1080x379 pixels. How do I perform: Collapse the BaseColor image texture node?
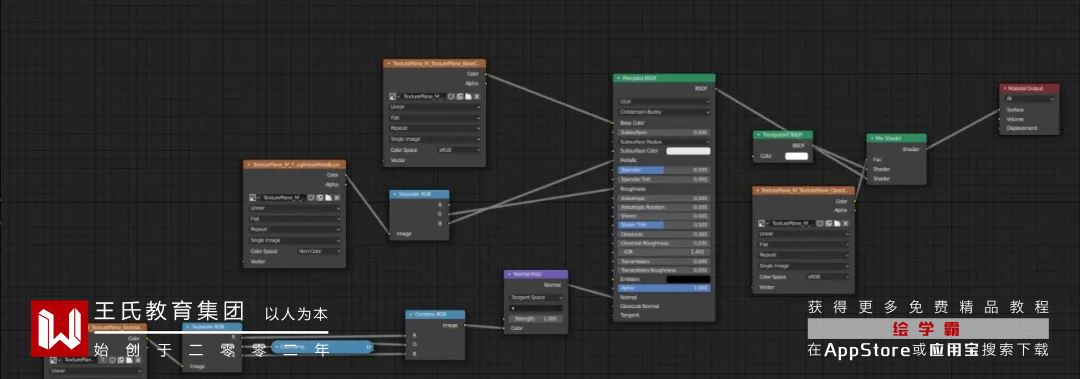tap(389, 63)
